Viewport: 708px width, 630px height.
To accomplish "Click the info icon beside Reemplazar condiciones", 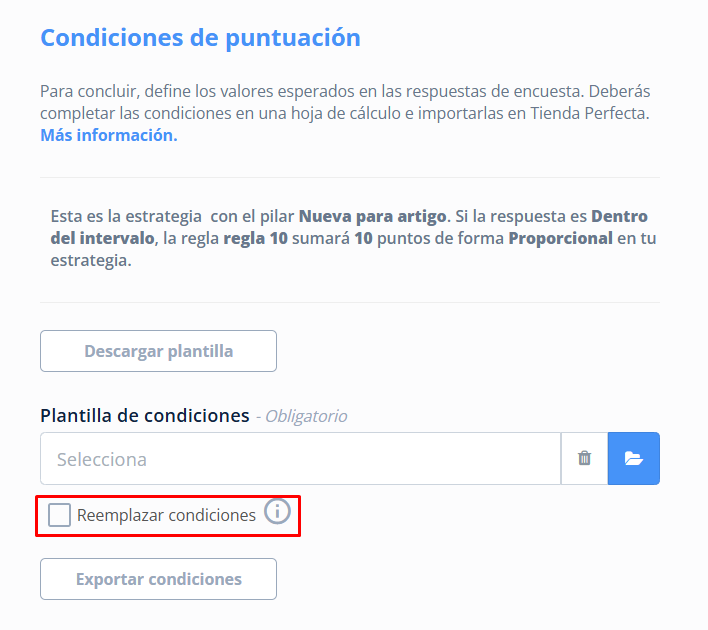I will (x=277, y=511).
